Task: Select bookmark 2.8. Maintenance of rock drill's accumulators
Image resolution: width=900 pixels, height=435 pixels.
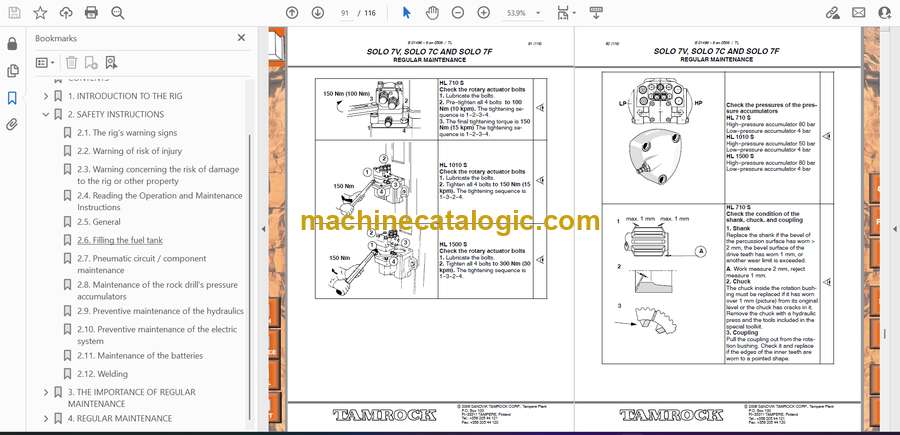Action: pyautogui.click(x=157, y=290)
